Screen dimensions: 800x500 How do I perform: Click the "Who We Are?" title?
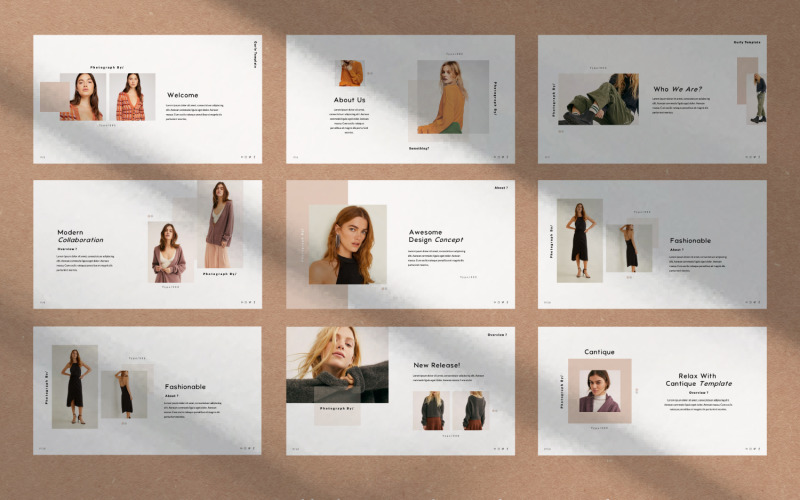[677, 89]
